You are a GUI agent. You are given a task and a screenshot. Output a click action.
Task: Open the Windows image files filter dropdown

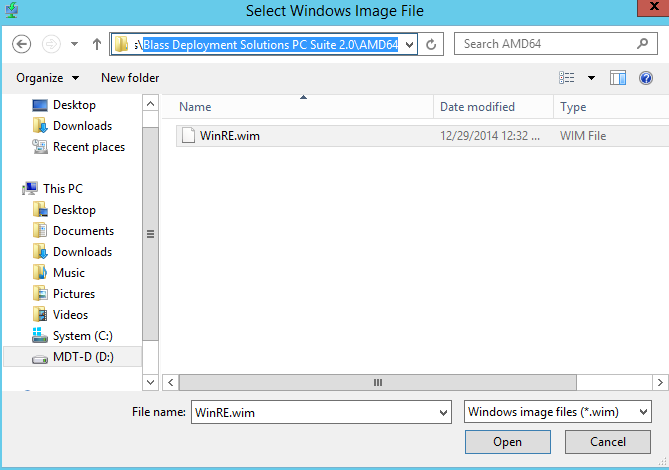coord(558,412)
